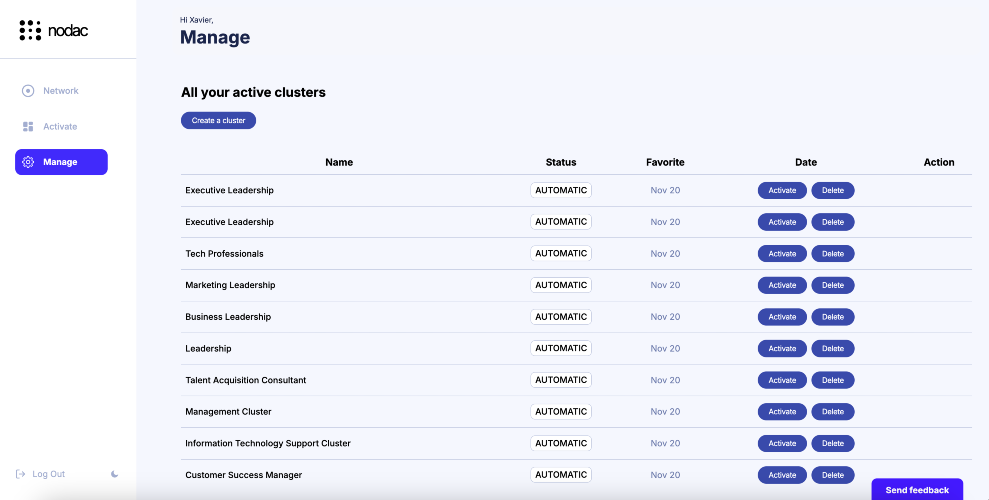The height and width of the screenshot is (500, 989).
Task: Click Nov 20 date in Business Leadership row
Action: pos(665,317)
